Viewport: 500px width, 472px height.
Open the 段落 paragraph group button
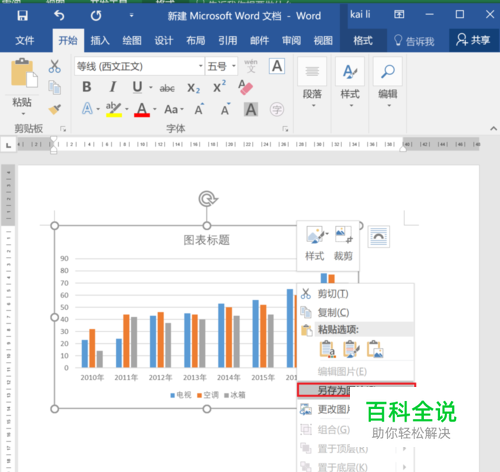(x=312, y=82)
